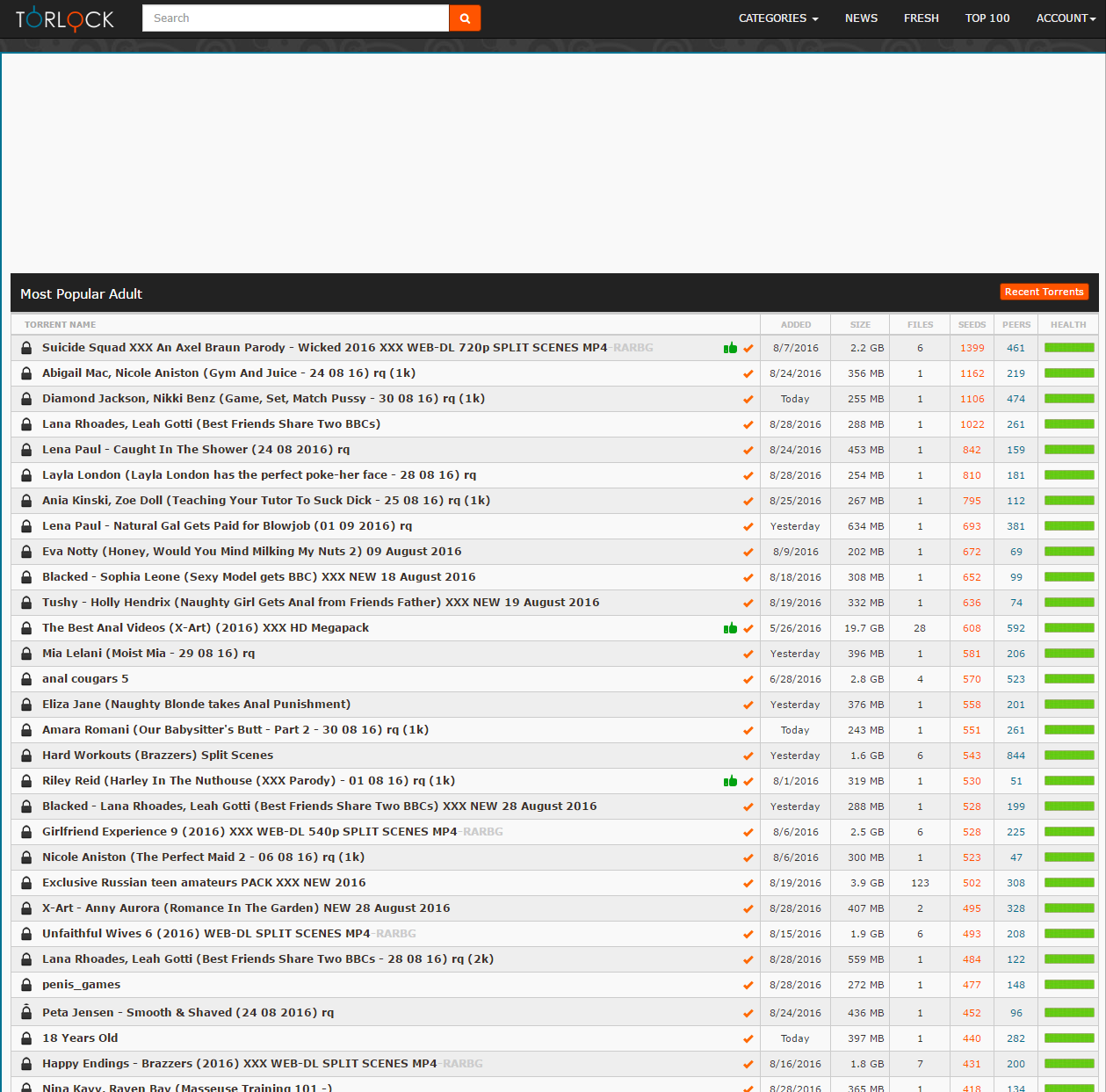Click the Torlock logo in the header

point(65,18)
